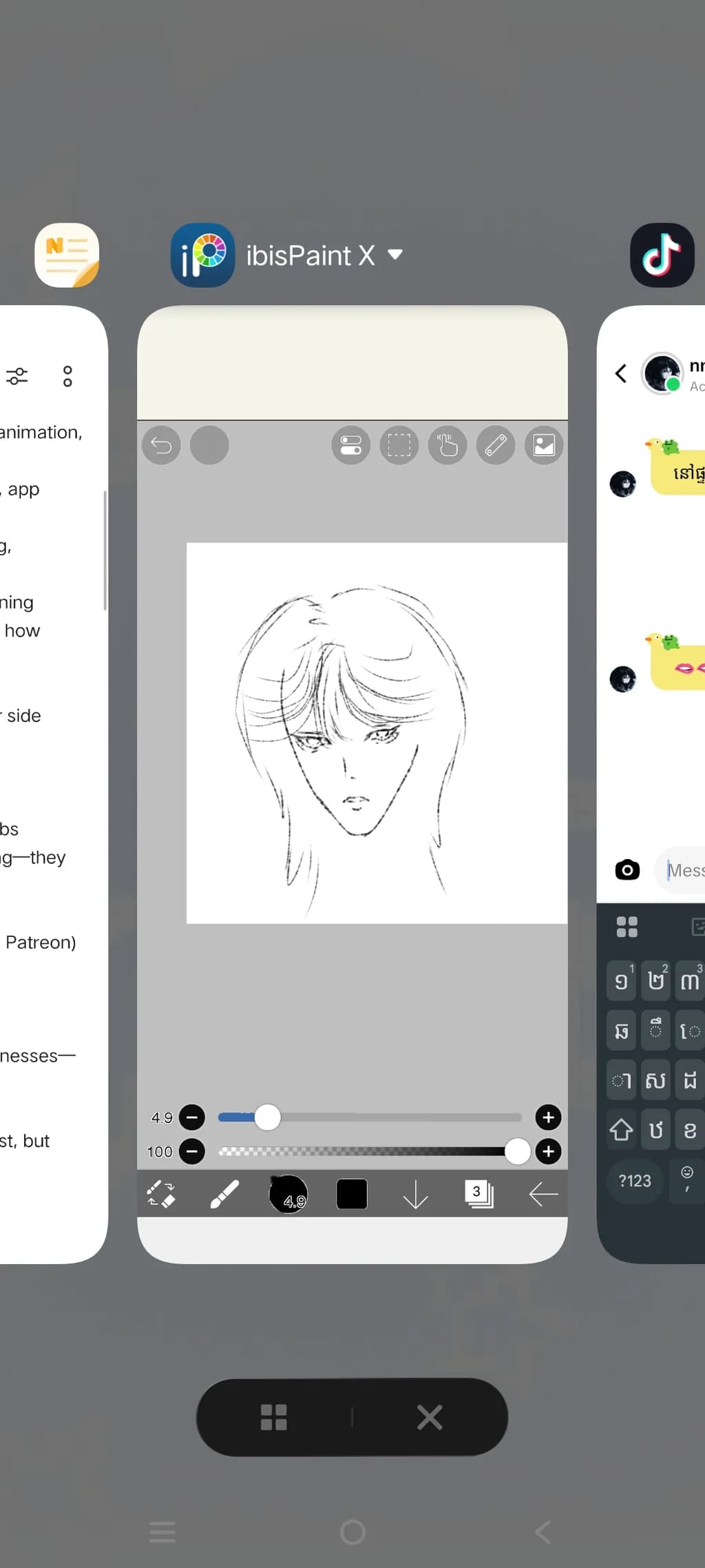This screenshot has width=705, height=1568.
Task: Open the ruler tool in ibisPaint
Action: 496,445
